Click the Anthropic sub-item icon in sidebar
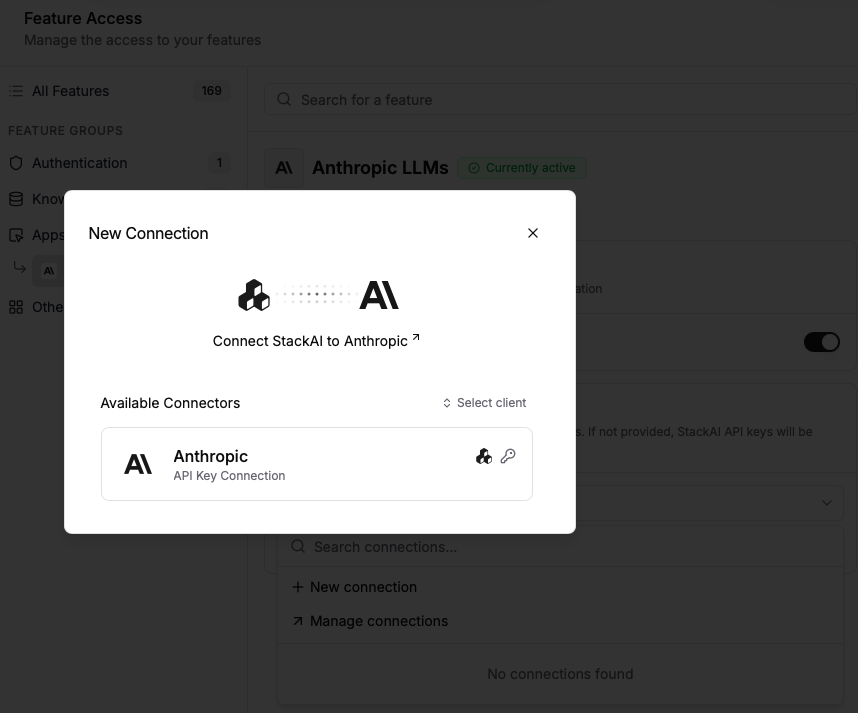The height and width of the screenshot is (713, 858). point(48,270)
